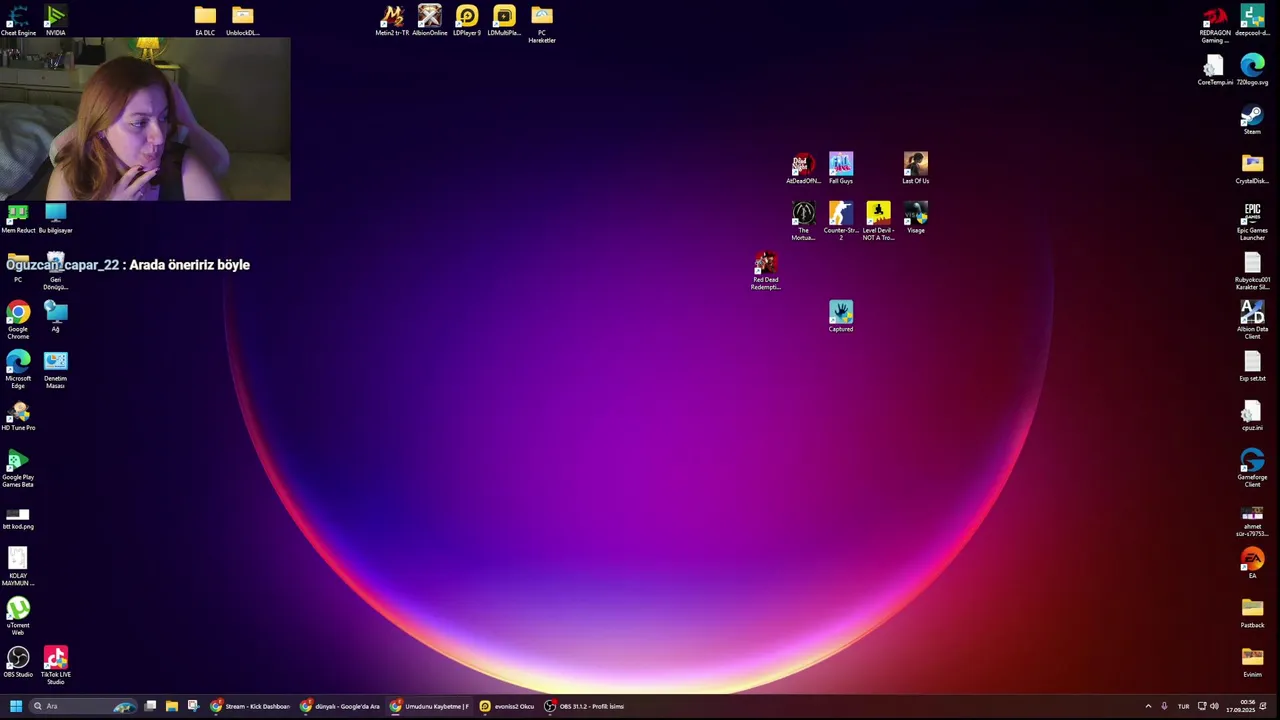The image size is (1280, 720).
Task: Launch the Albion Data Client
Action: click(x=1252, y=320)
